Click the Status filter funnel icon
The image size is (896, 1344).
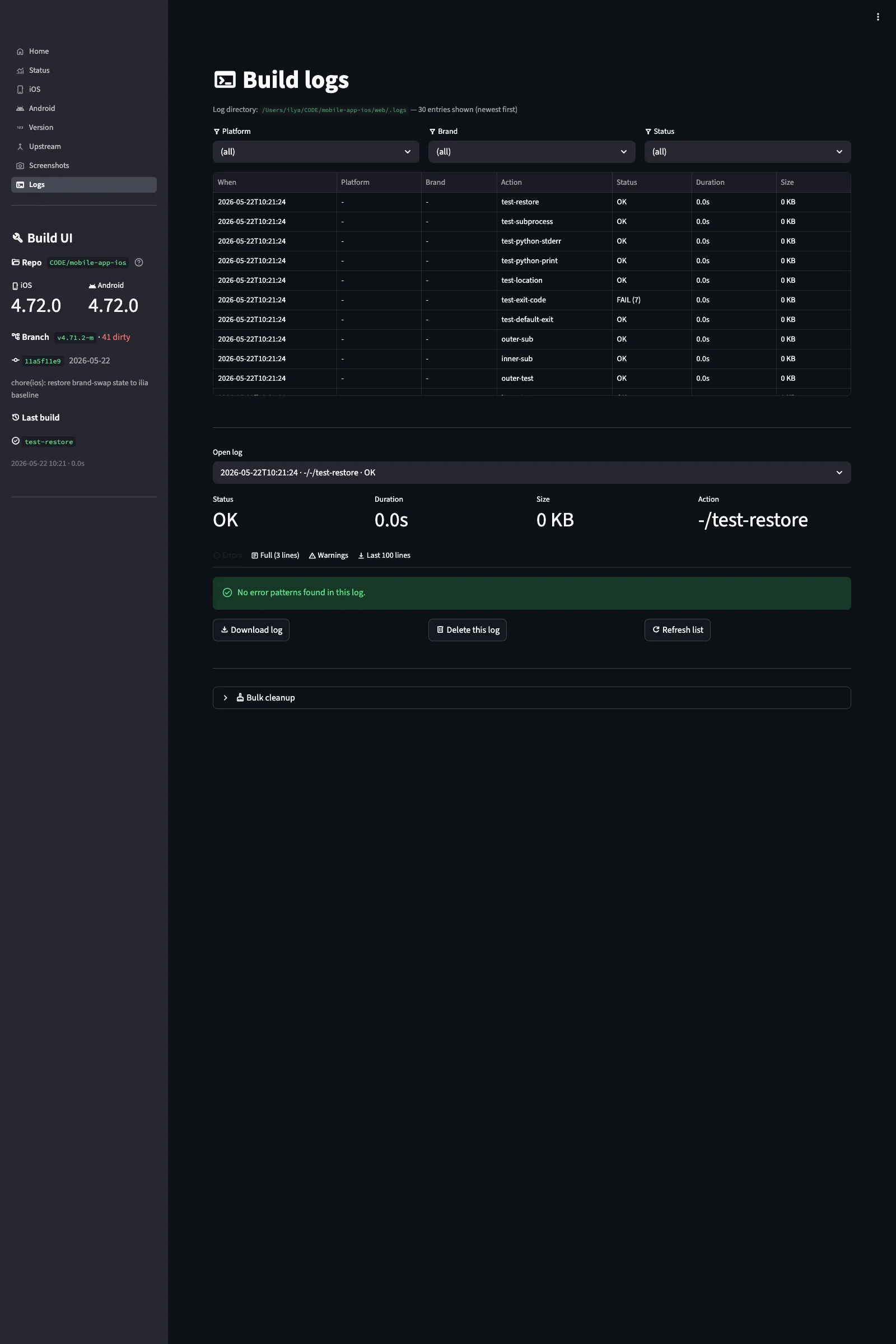point(648,132)
